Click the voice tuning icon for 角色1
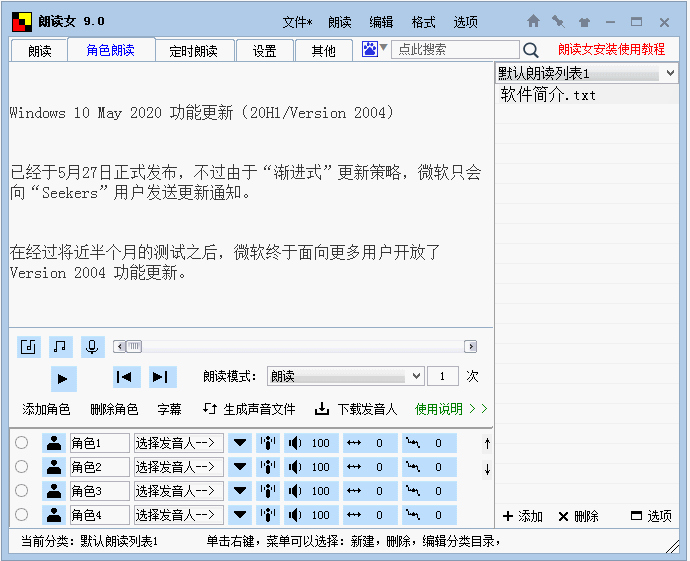The height and width of the screenshot is (561, 690). (268, 443)
